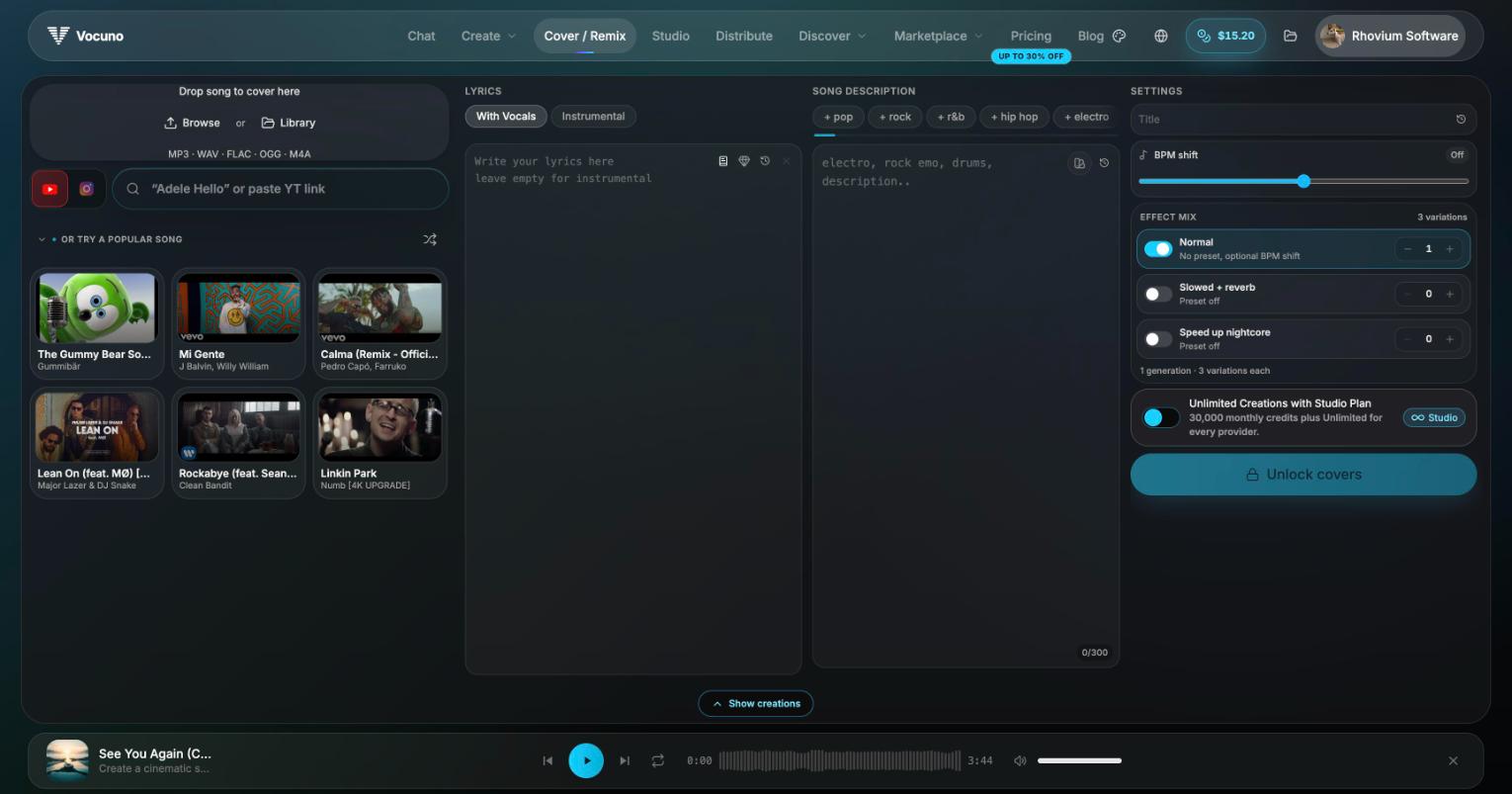This screenshot has width=1512, height=794.
Task: Open the Studio page
Action: 670,36
